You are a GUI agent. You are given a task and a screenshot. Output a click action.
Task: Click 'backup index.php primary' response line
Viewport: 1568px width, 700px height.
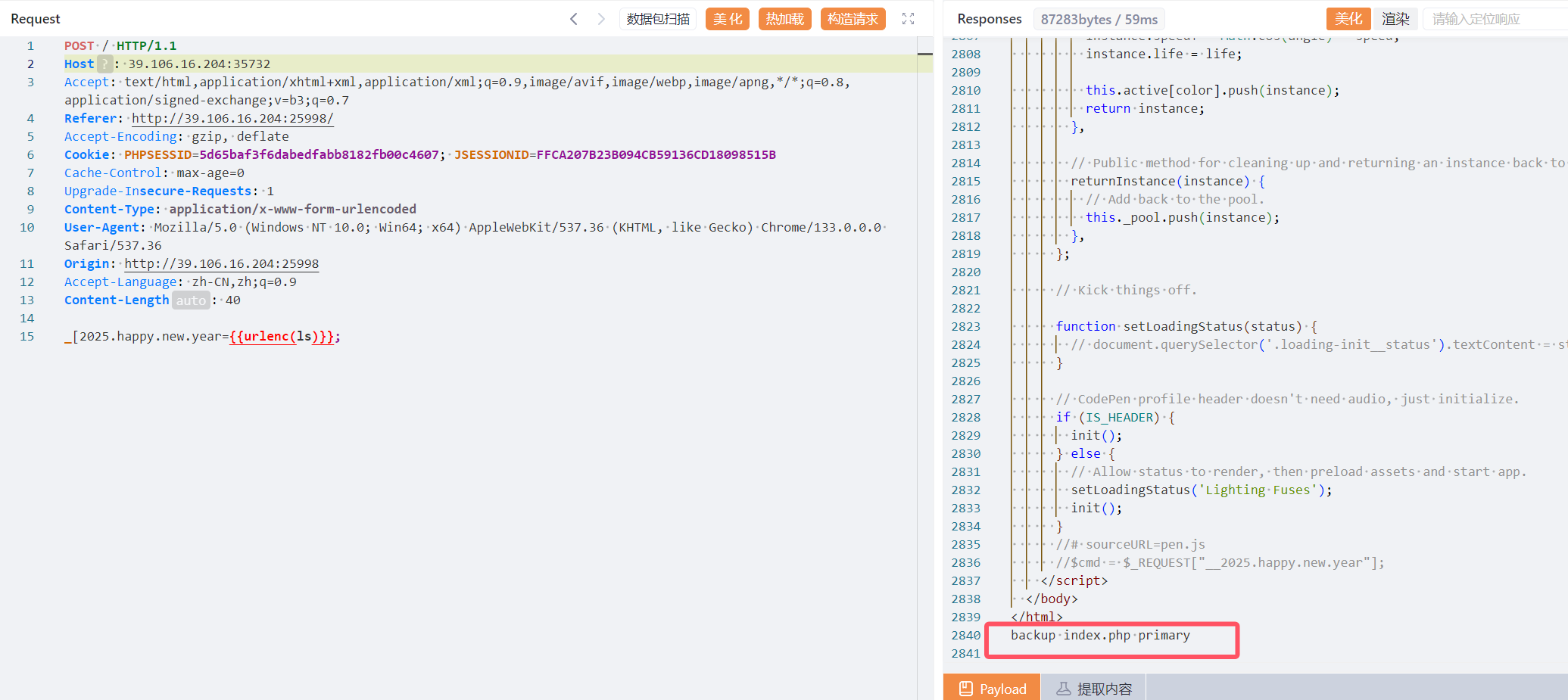tap(1100, 635)
